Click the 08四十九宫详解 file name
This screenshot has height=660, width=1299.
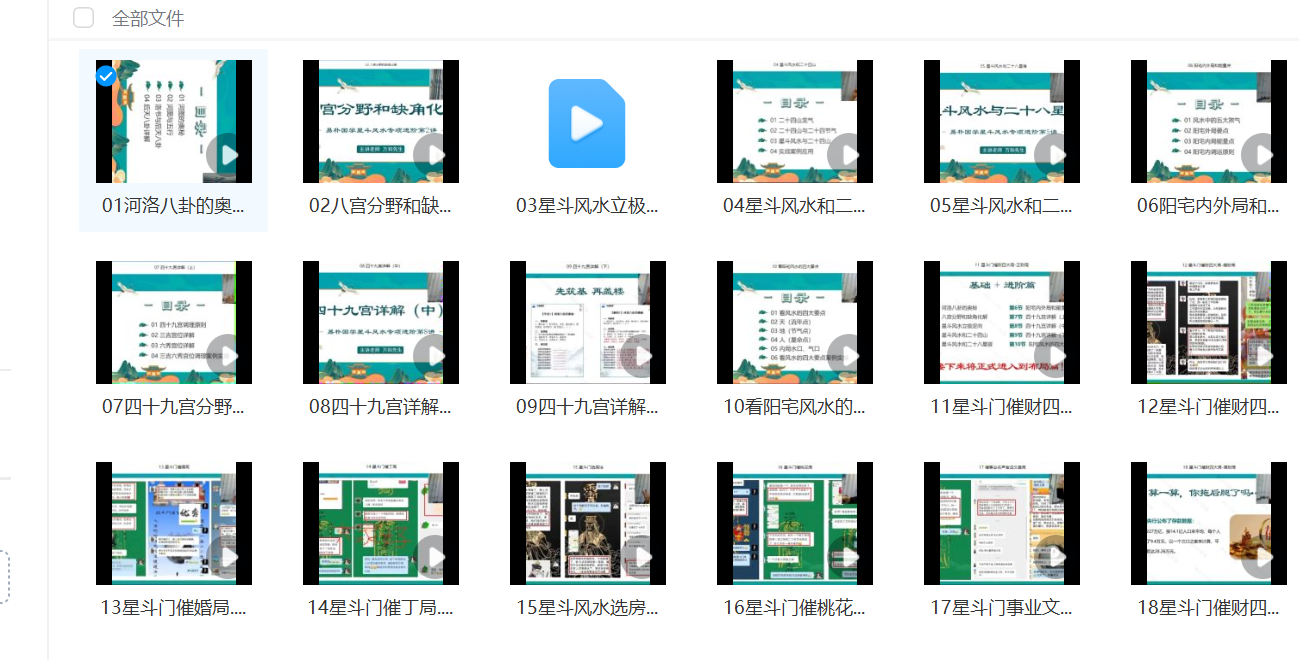pyautogui.click(x=380, y=407)
